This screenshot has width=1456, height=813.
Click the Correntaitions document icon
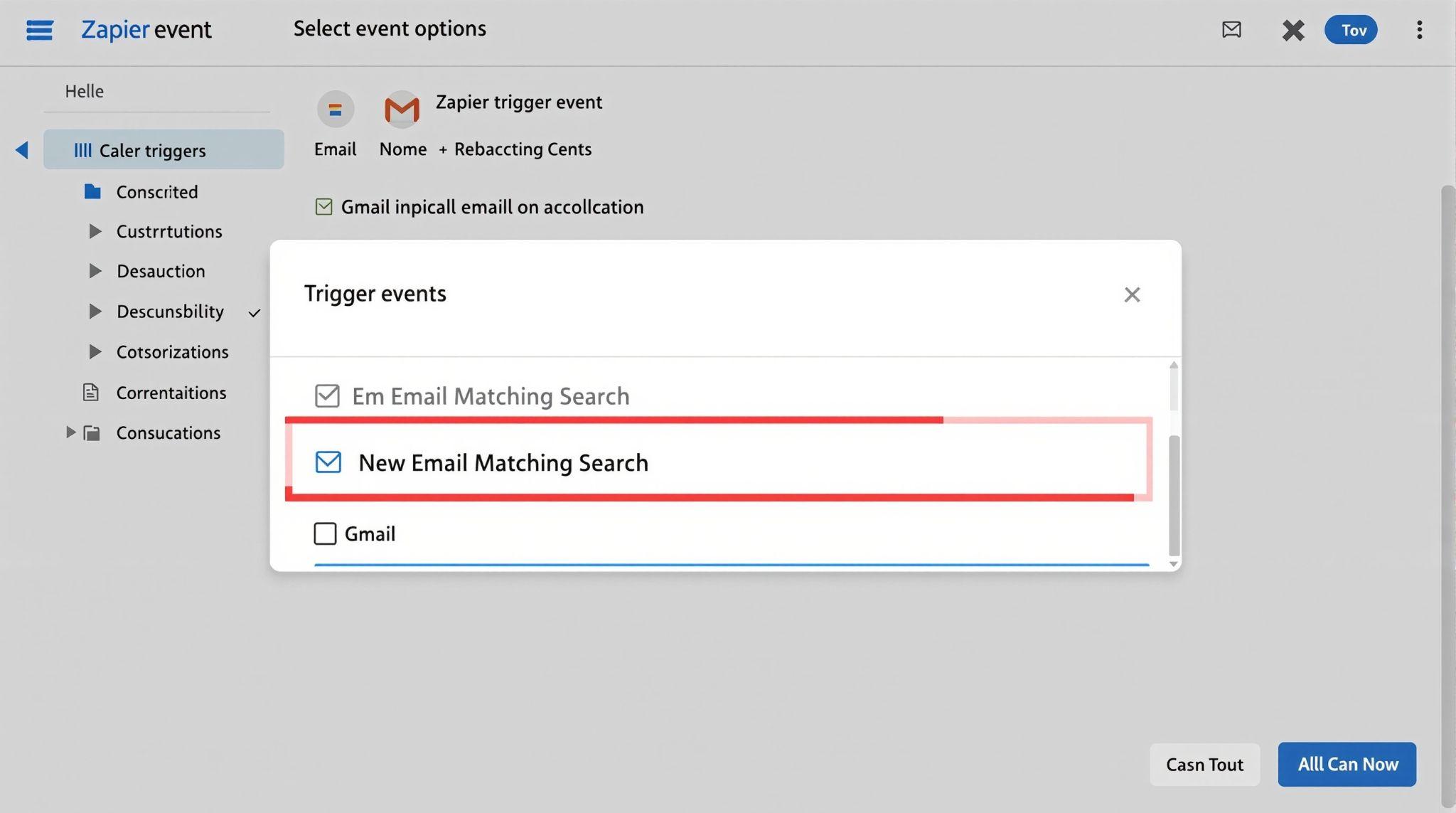pos(91,393)
